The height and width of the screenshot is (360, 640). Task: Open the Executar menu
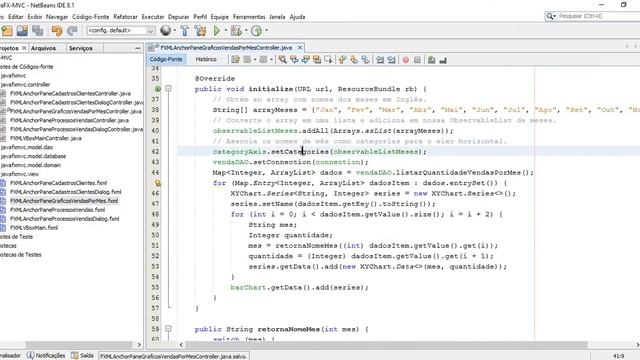tap(153, 17)
